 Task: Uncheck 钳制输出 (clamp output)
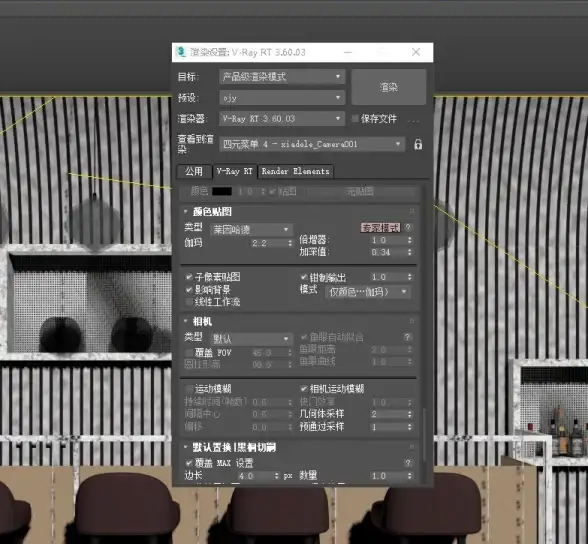tap(304, 277)
